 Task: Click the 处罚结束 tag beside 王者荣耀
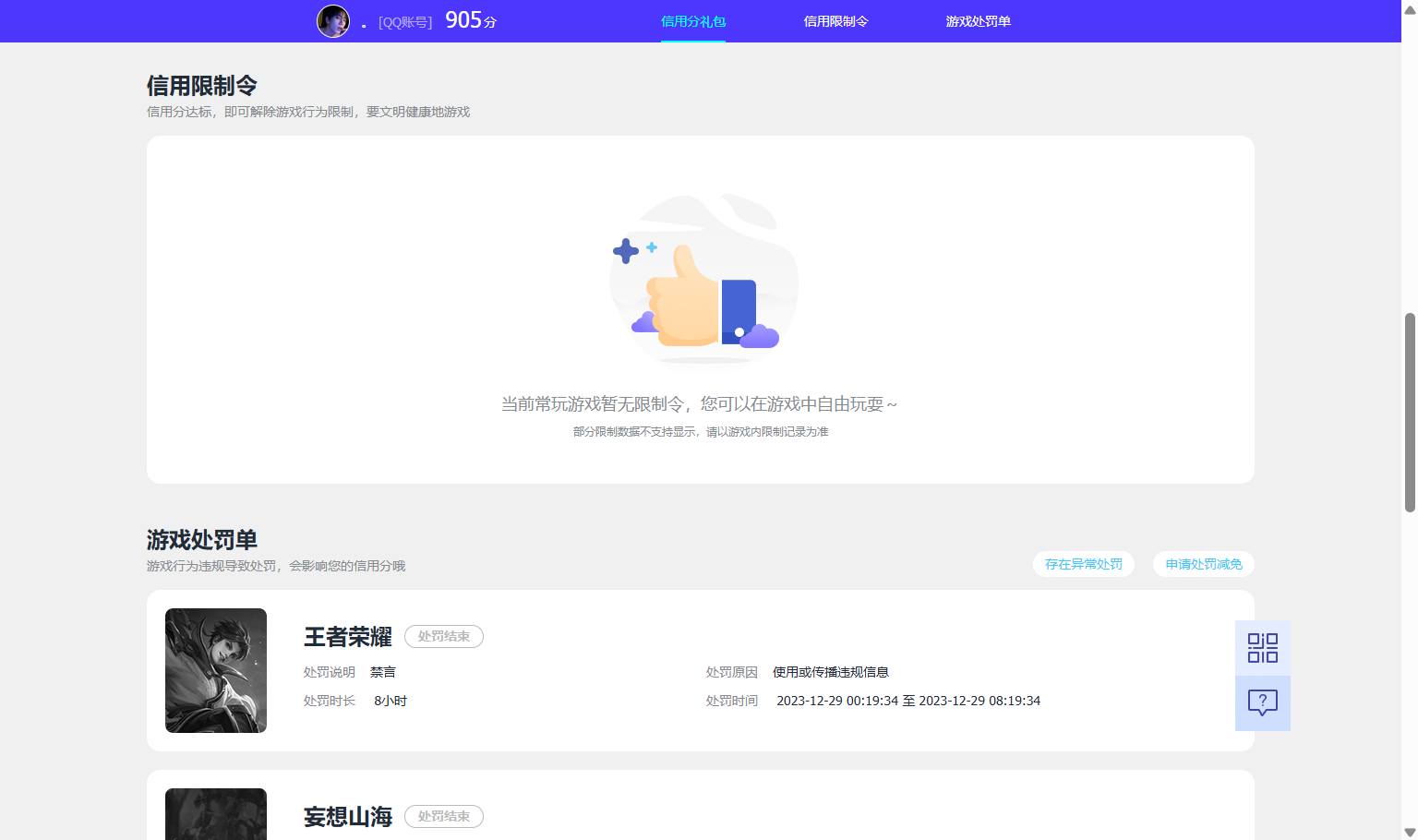pos(444,636)
